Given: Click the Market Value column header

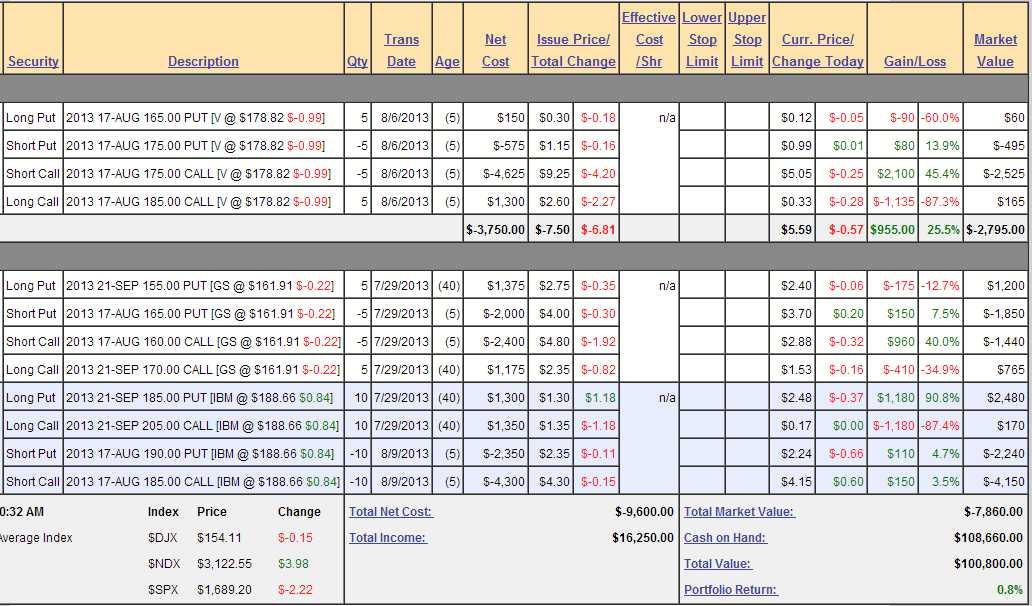Looking at the screenshot, I should (995, 50).
